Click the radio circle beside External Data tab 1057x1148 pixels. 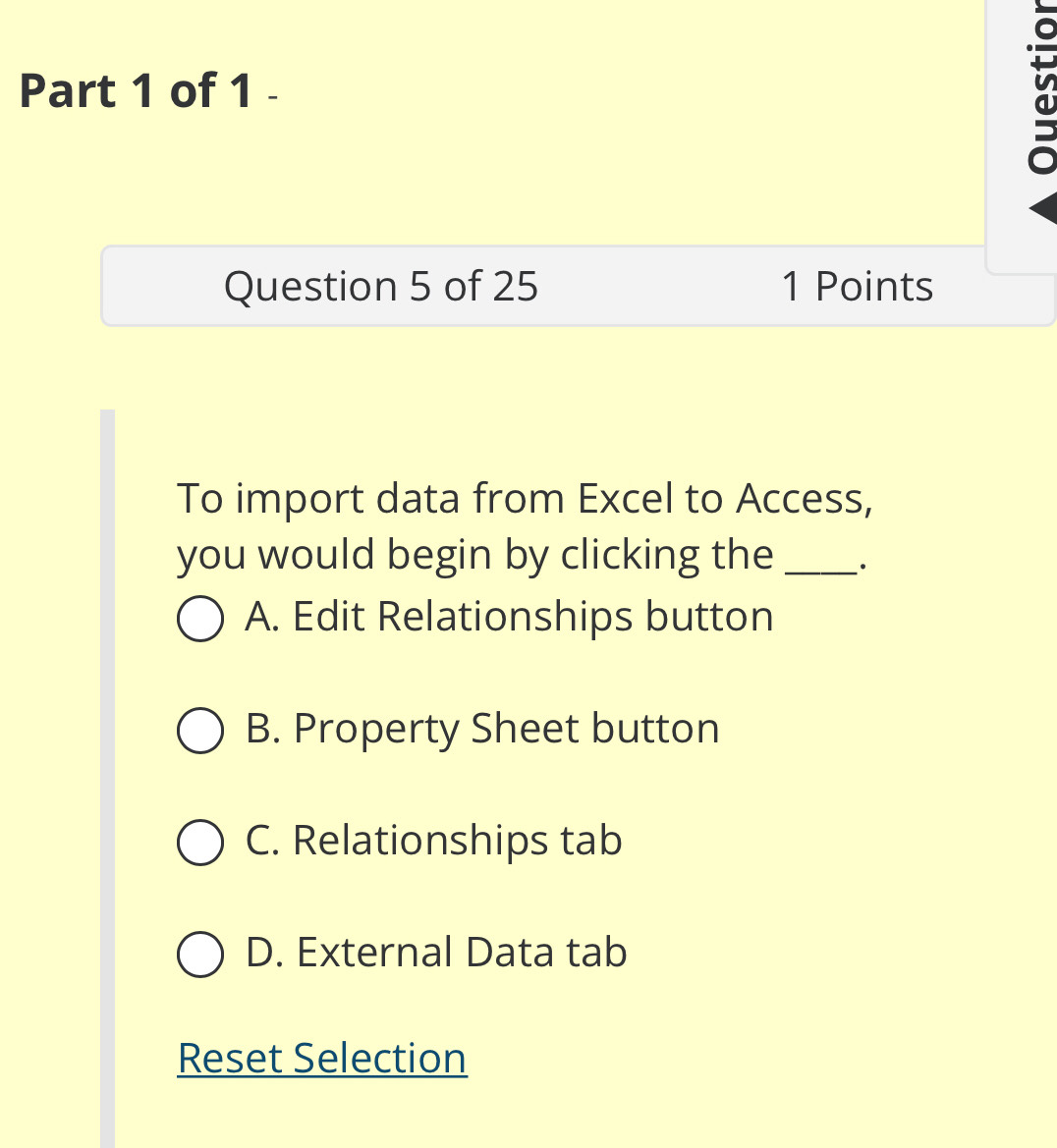pyautogui.click(x=199, y=955)
